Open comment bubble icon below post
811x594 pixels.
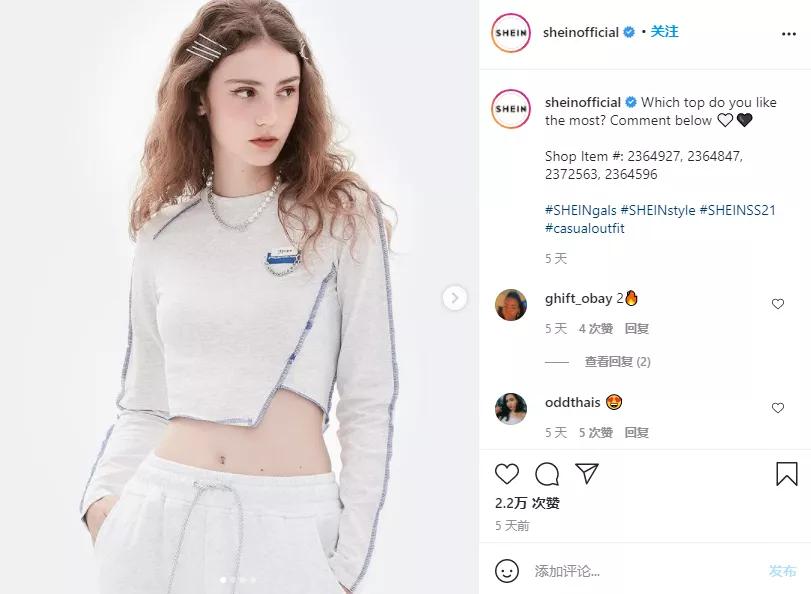point(547,474)
